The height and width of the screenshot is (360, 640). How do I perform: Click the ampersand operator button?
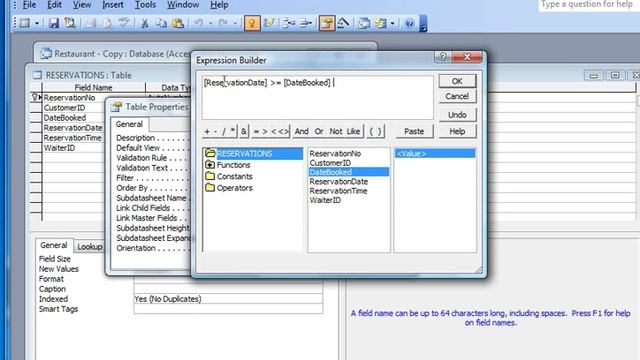coord(244,131)
